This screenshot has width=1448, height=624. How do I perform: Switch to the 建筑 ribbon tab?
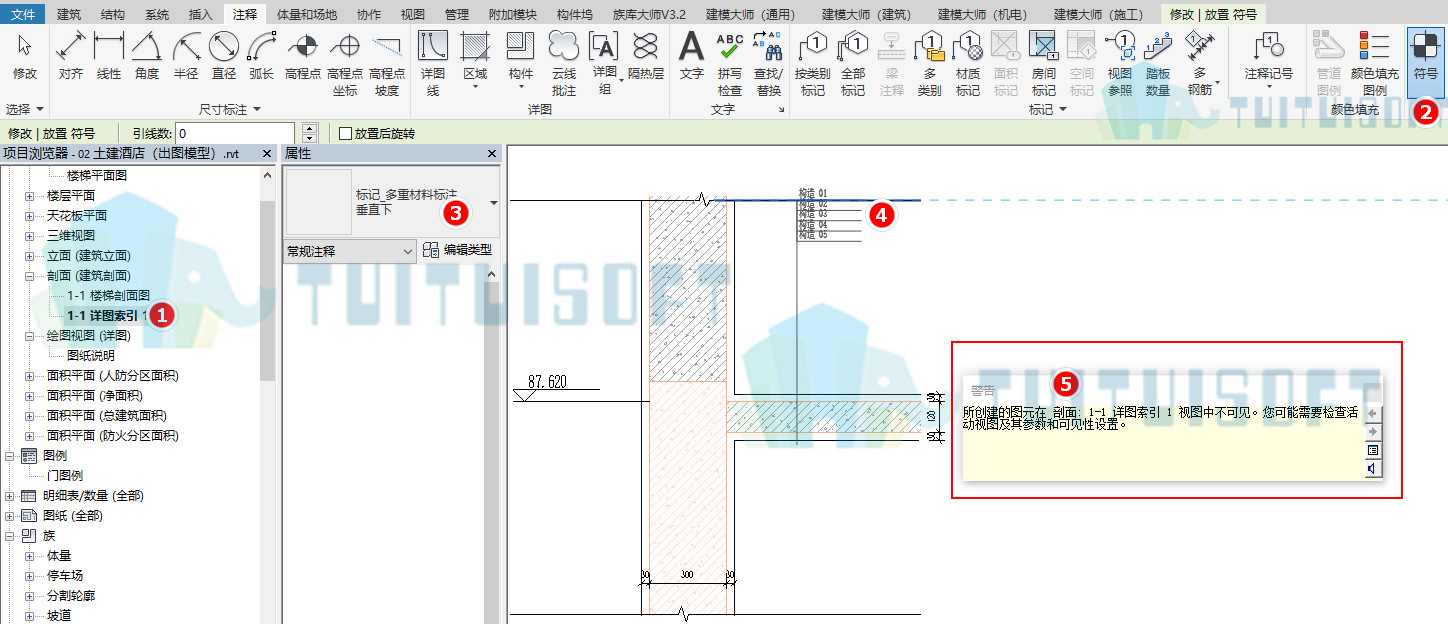coord(70,14)
